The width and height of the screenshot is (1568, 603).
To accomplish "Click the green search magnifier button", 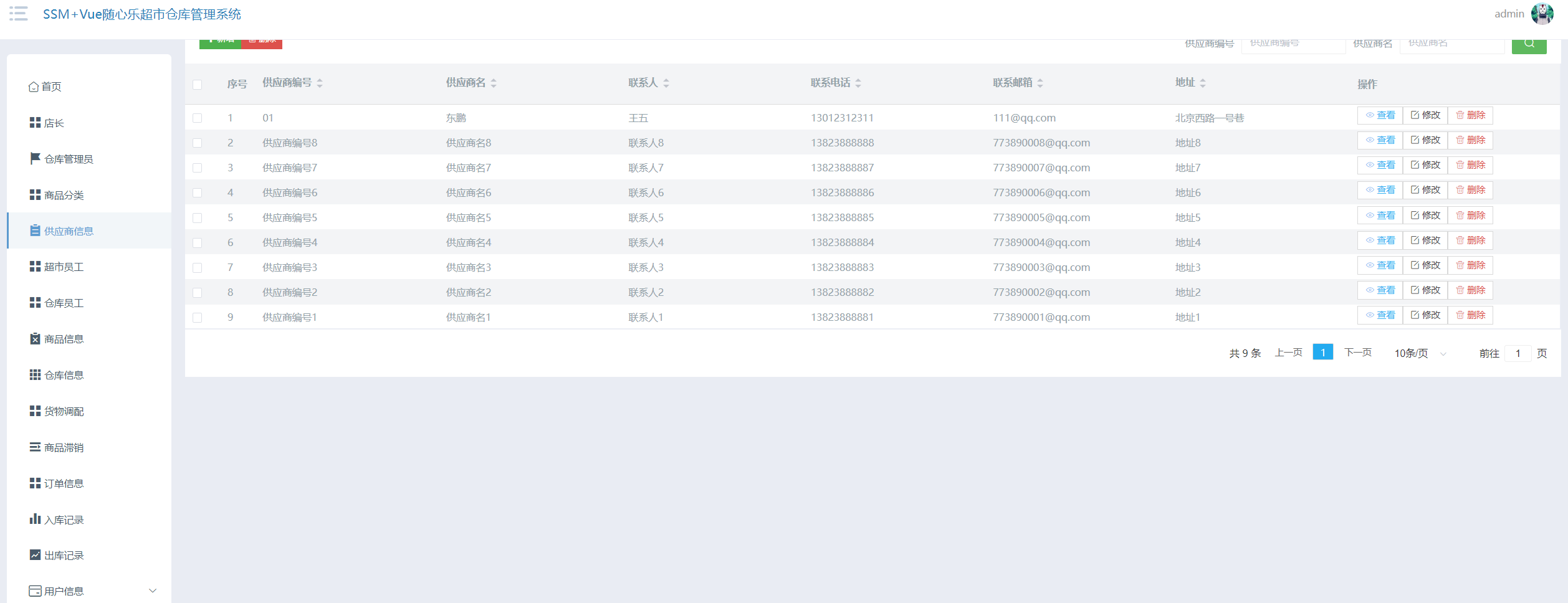I will [x=1529, y=44].
